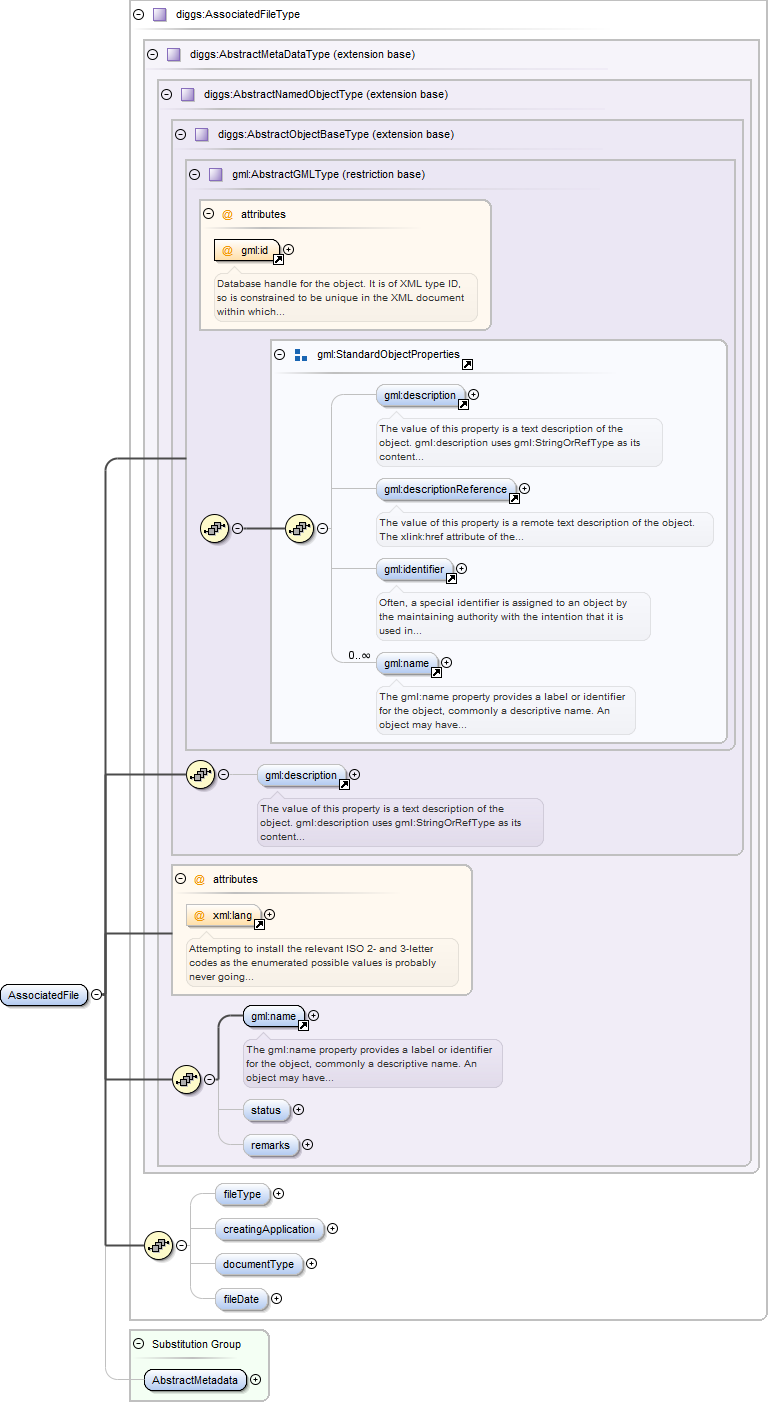Collapse the diggs:AbstractMetaDataType section
Image resolution: width=769 pixels, height=1403 pixels.
pos(152,55)
